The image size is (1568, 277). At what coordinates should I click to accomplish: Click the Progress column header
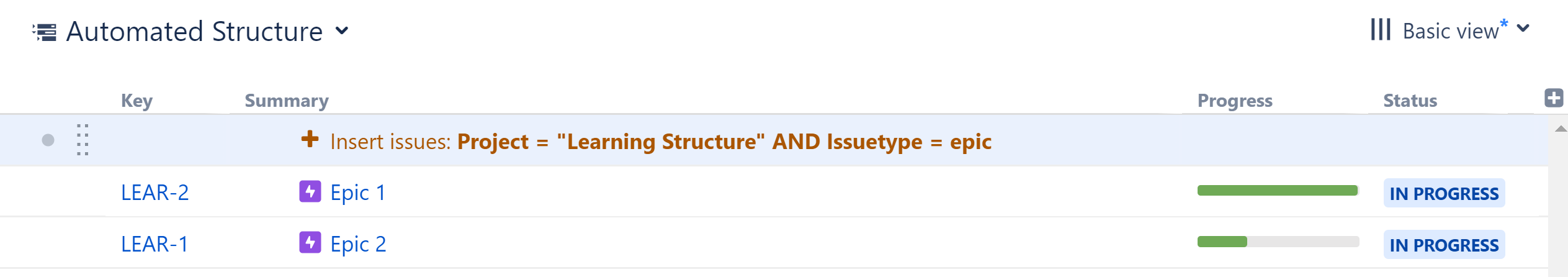pyautogui.click(x=1235, y=101)
